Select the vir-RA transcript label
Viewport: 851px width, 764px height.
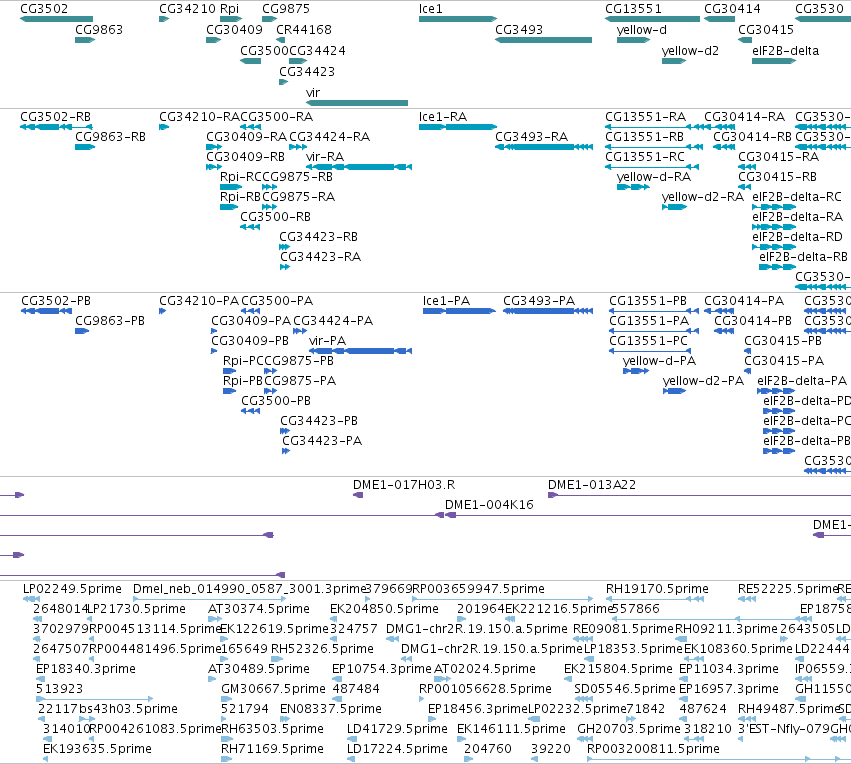coord(325,157)
